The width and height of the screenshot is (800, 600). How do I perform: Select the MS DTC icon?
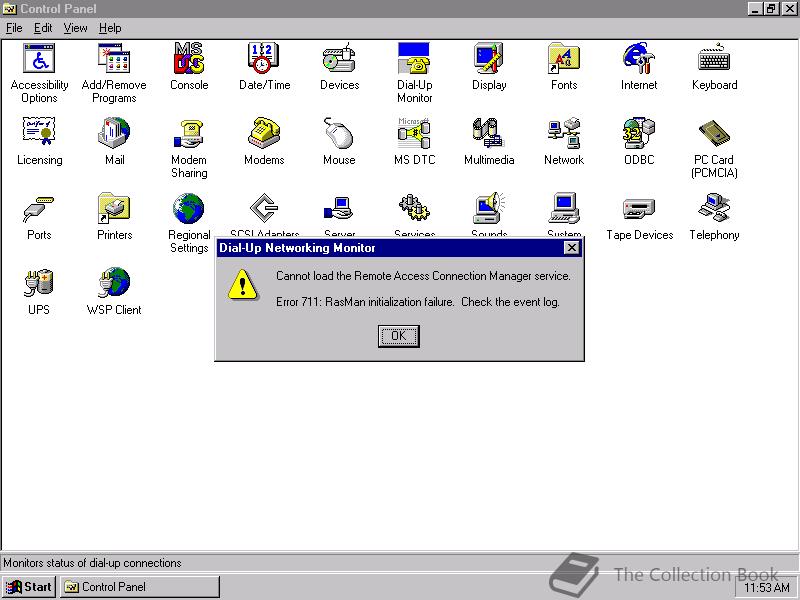[x=414, y=133]
